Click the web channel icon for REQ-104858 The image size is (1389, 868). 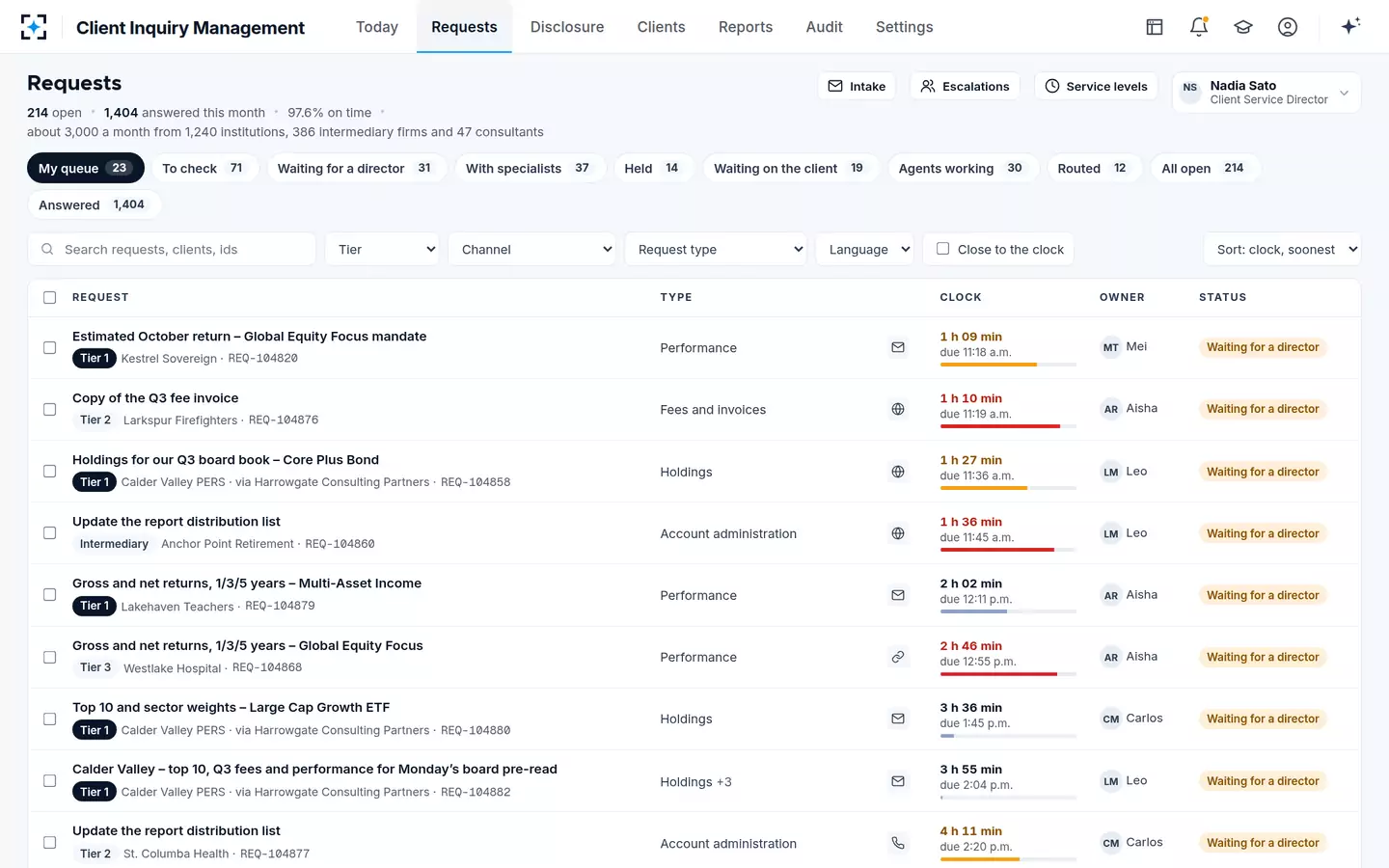(x=898, y=472)
